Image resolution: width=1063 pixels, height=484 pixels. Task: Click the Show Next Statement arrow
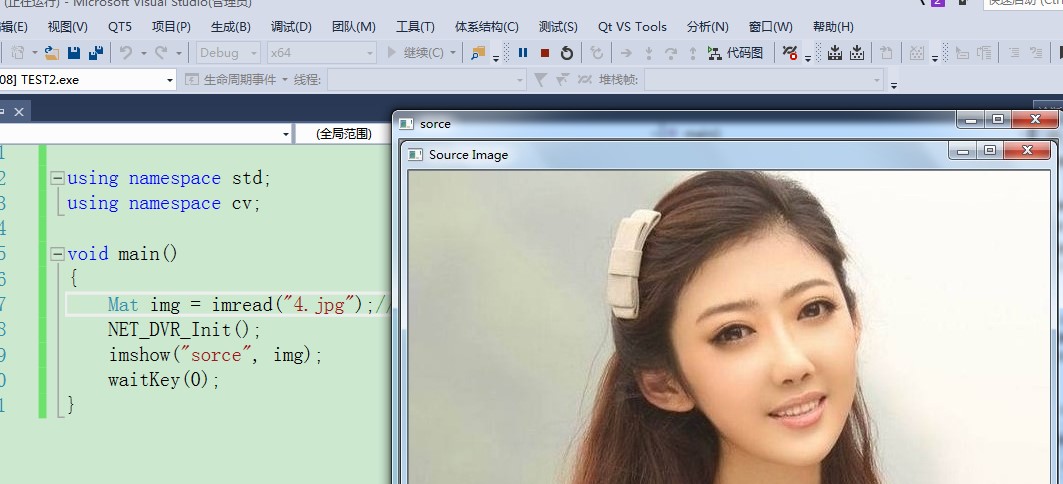(x=626, y=53)
